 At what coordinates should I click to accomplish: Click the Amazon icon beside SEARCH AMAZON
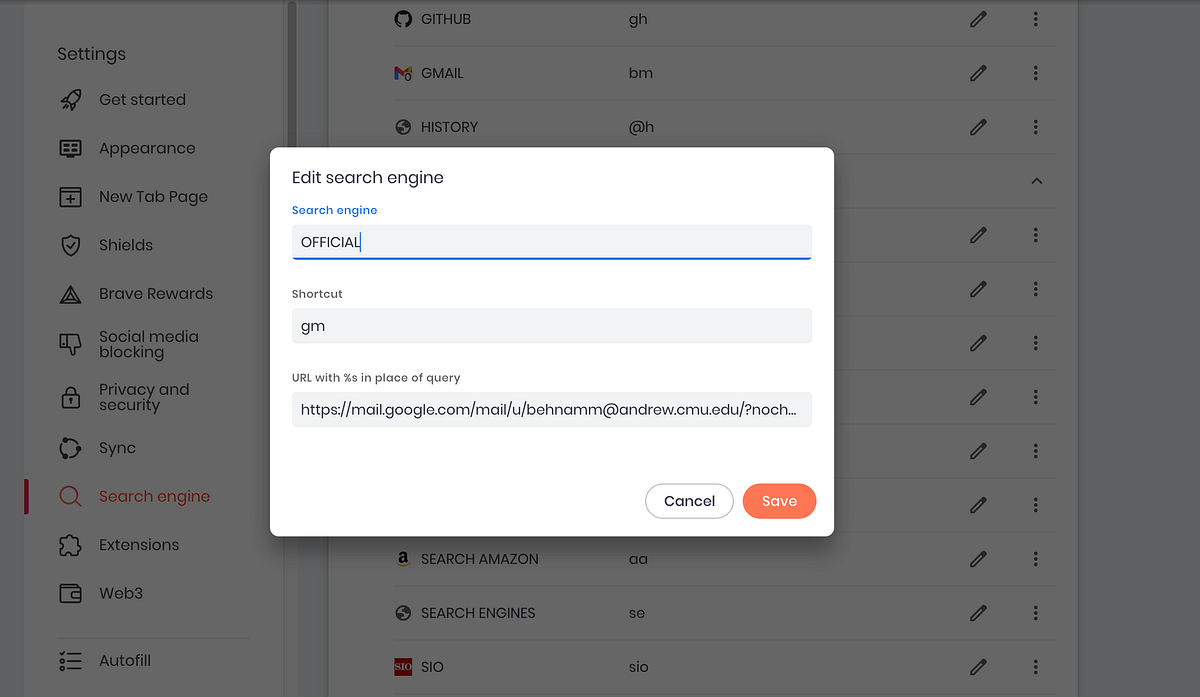[x=403, y=559]
